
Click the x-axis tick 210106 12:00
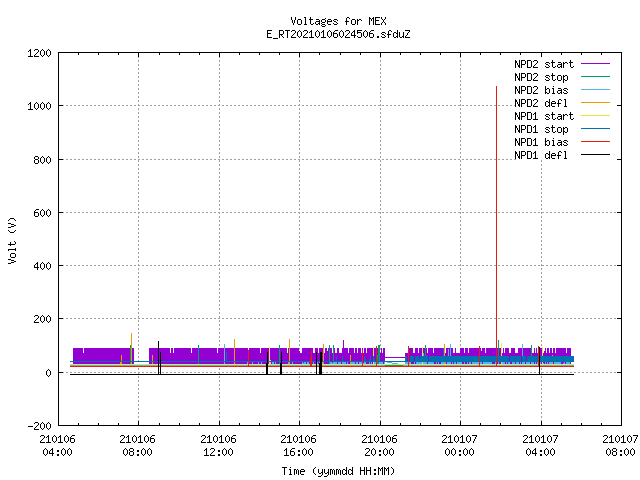click(x=218, y=445)
